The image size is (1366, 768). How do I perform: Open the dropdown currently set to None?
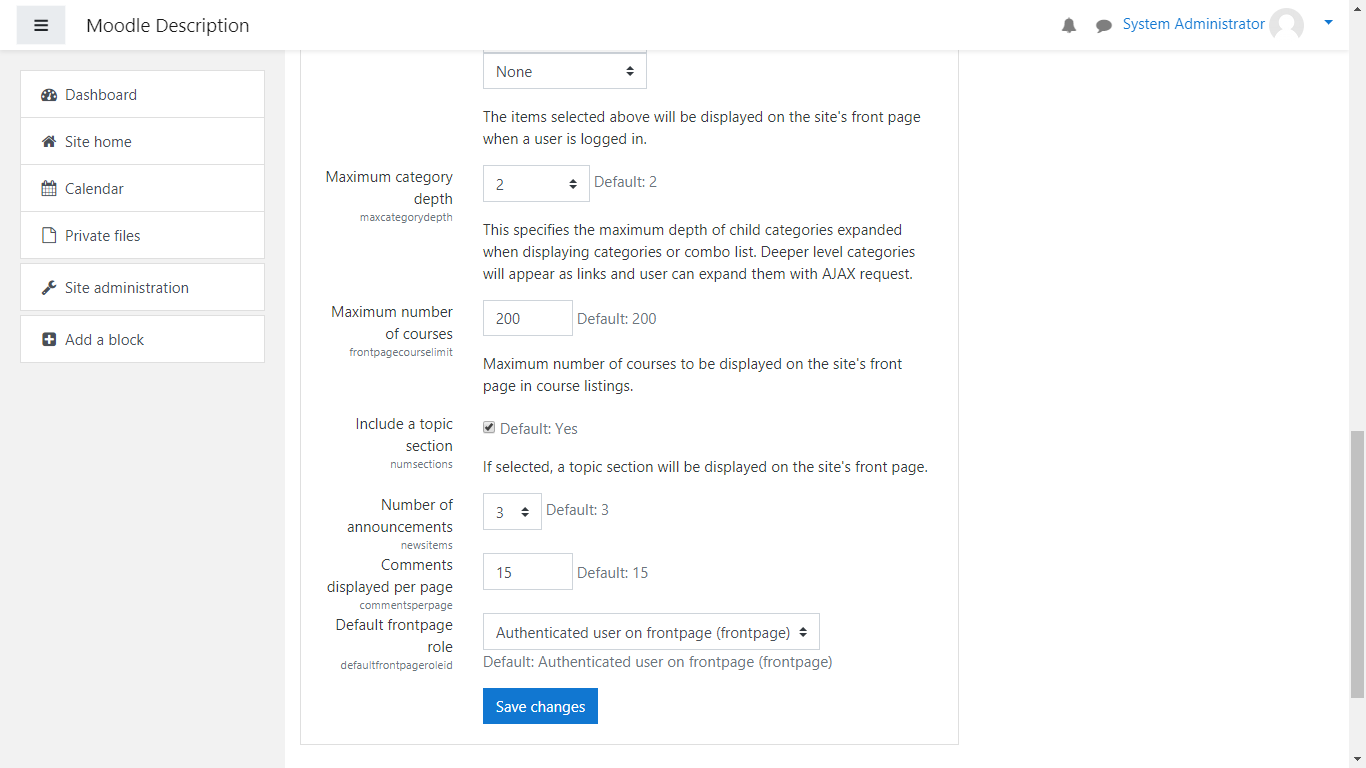564,72
